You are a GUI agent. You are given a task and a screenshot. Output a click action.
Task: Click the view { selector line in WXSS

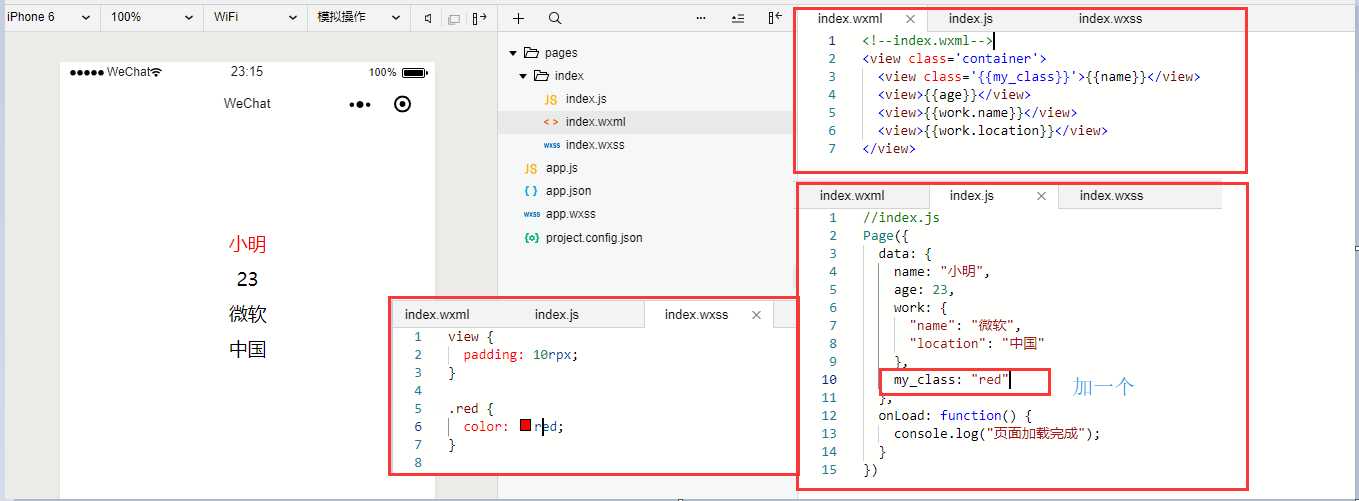(471, 337)
